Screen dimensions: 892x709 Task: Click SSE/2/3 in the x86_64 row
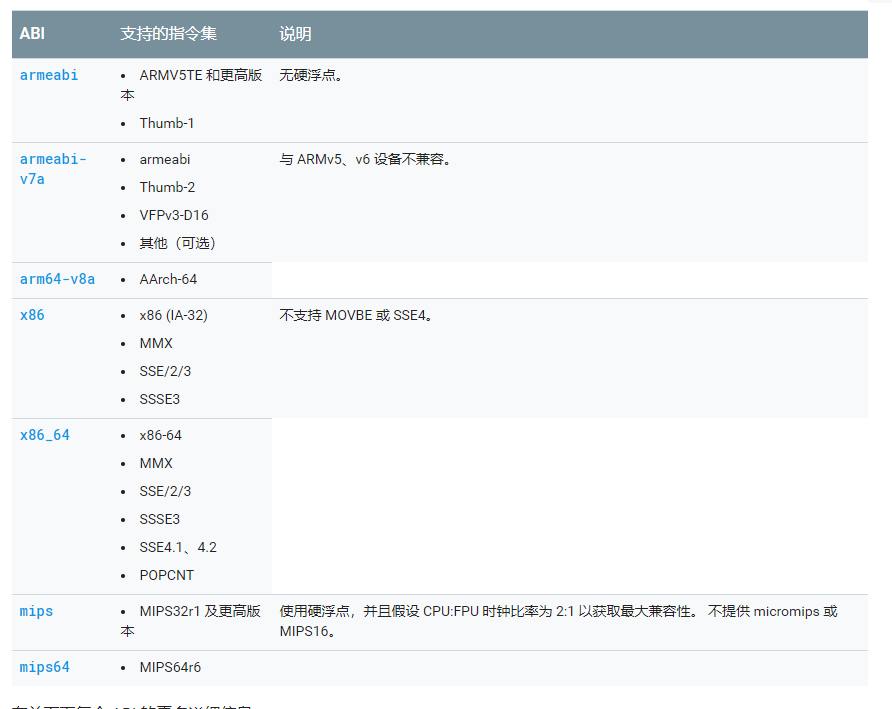tap(166, 492)
